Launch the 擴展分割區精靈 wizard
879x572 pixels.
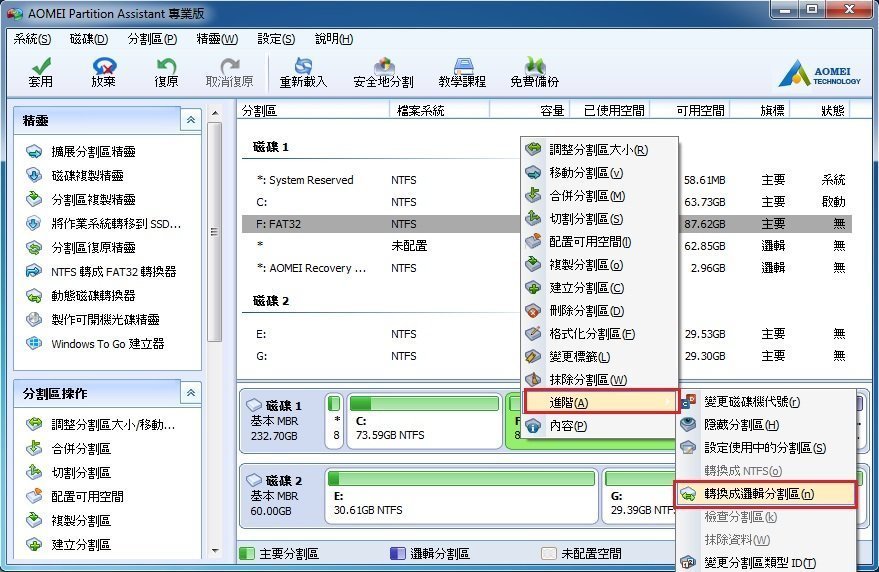click(81, 151)
